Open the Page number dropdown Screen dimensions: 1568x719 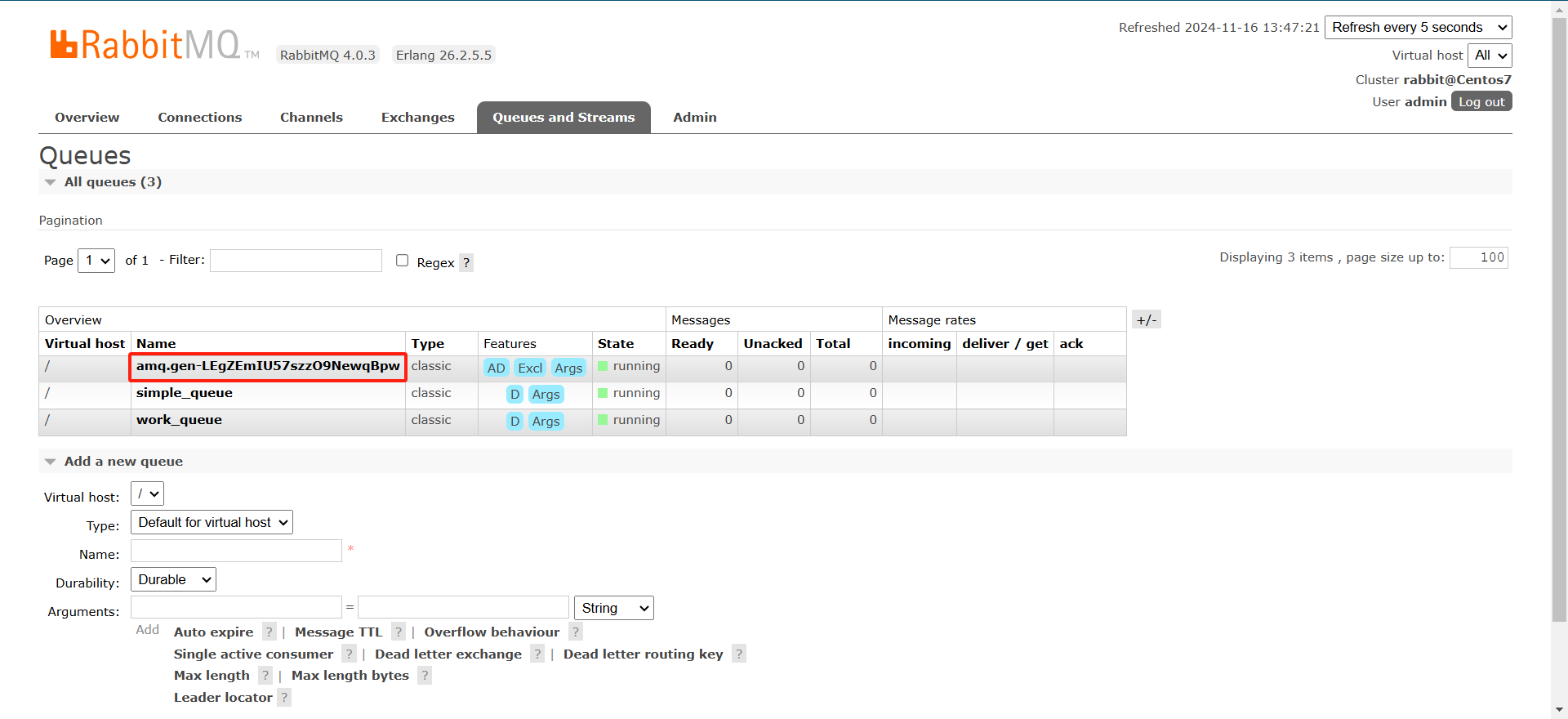click(x=96, y=261)
